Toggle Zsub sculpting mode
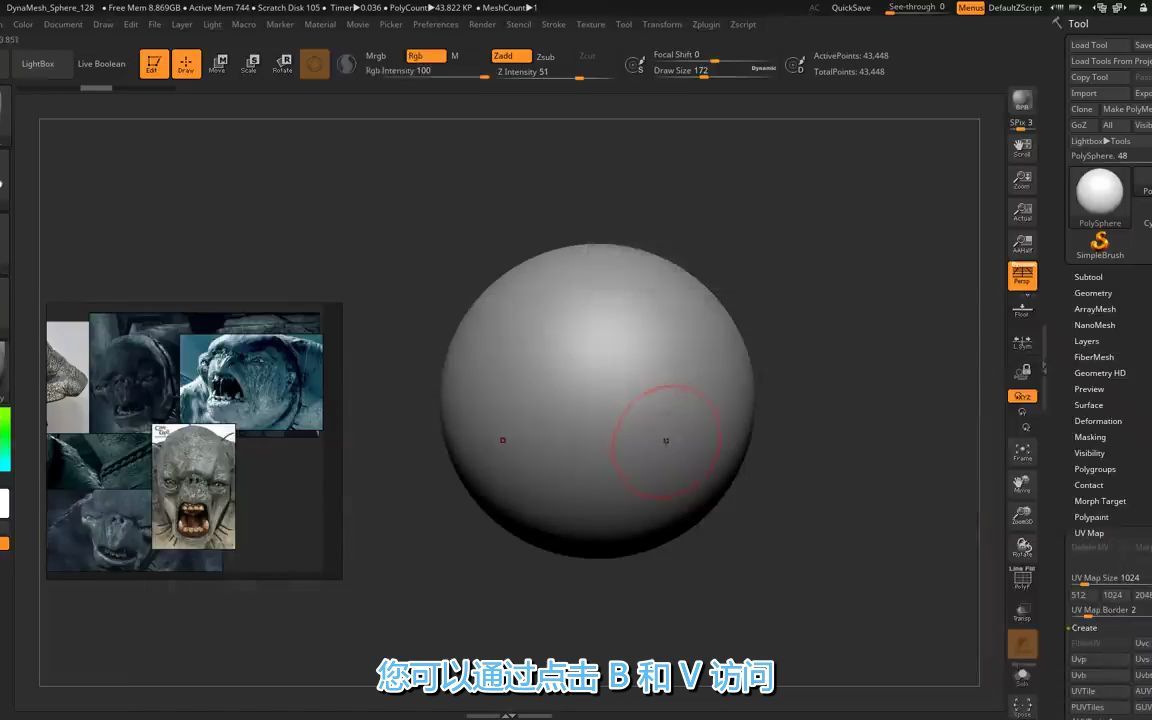The height and width of the screenshot is (720, 1152). pos(545,56)
